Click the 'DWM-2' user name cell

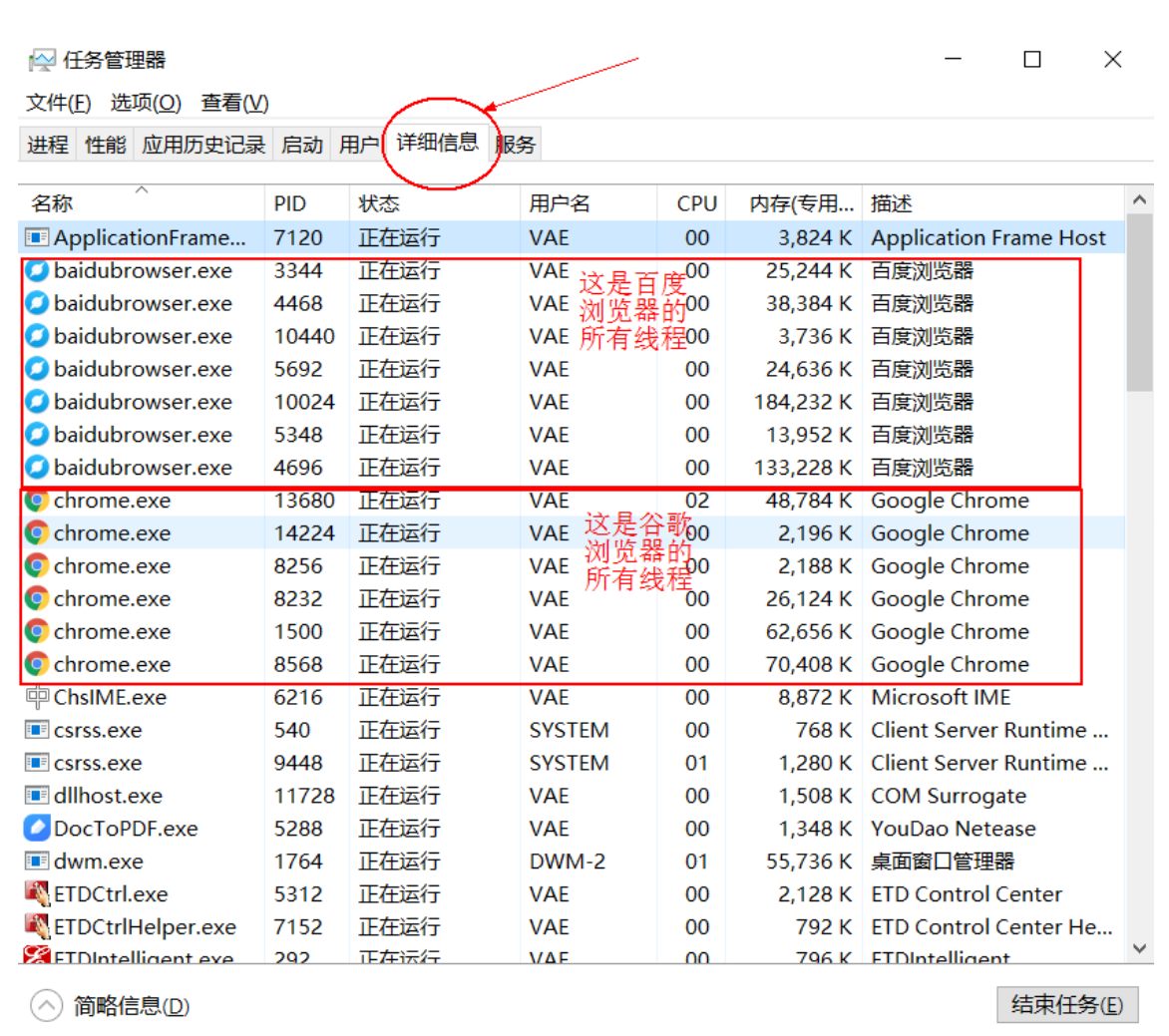(568, 861)
